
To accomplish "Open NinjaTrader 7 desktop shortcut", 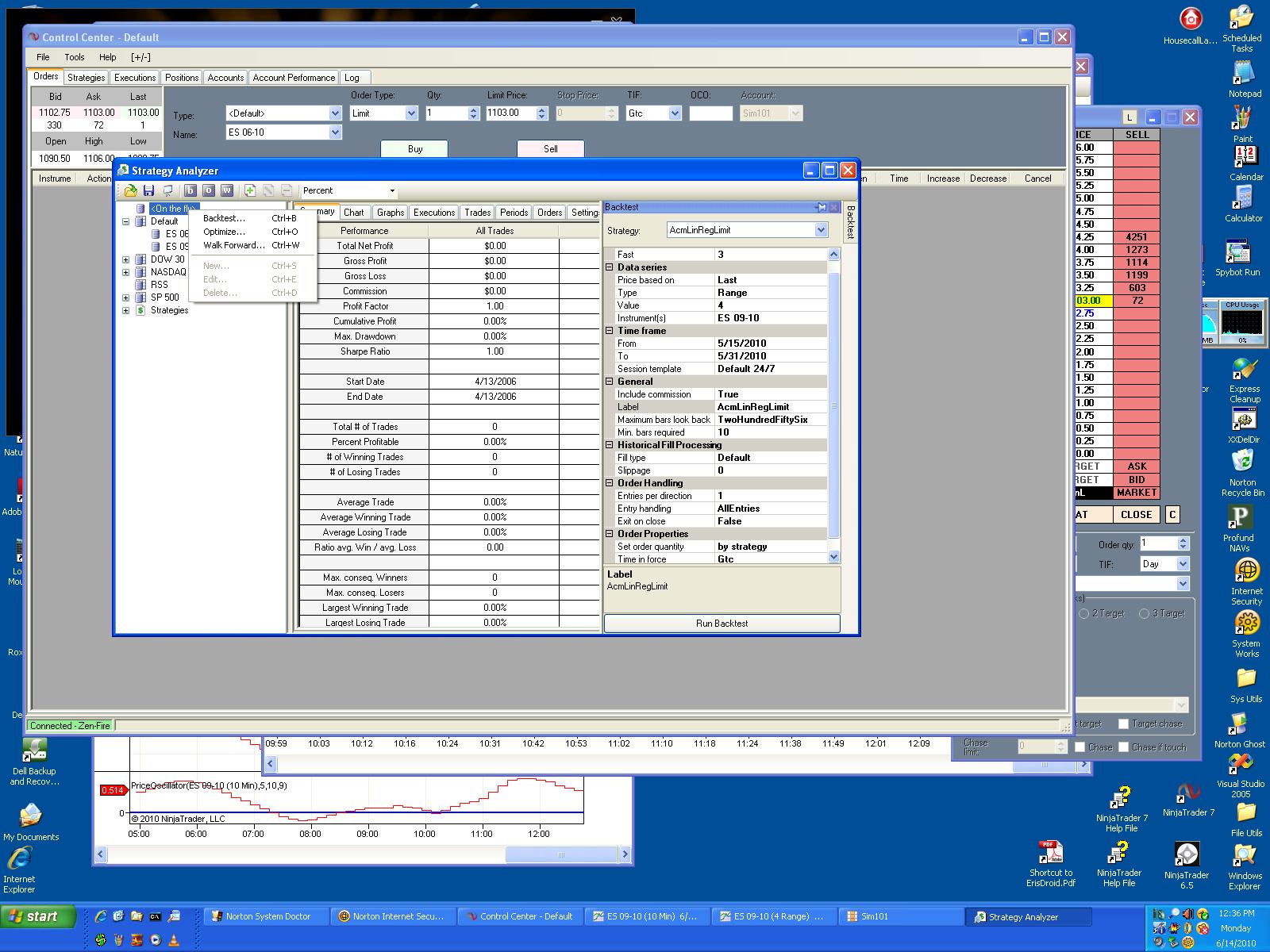I will coord(1187,797).
